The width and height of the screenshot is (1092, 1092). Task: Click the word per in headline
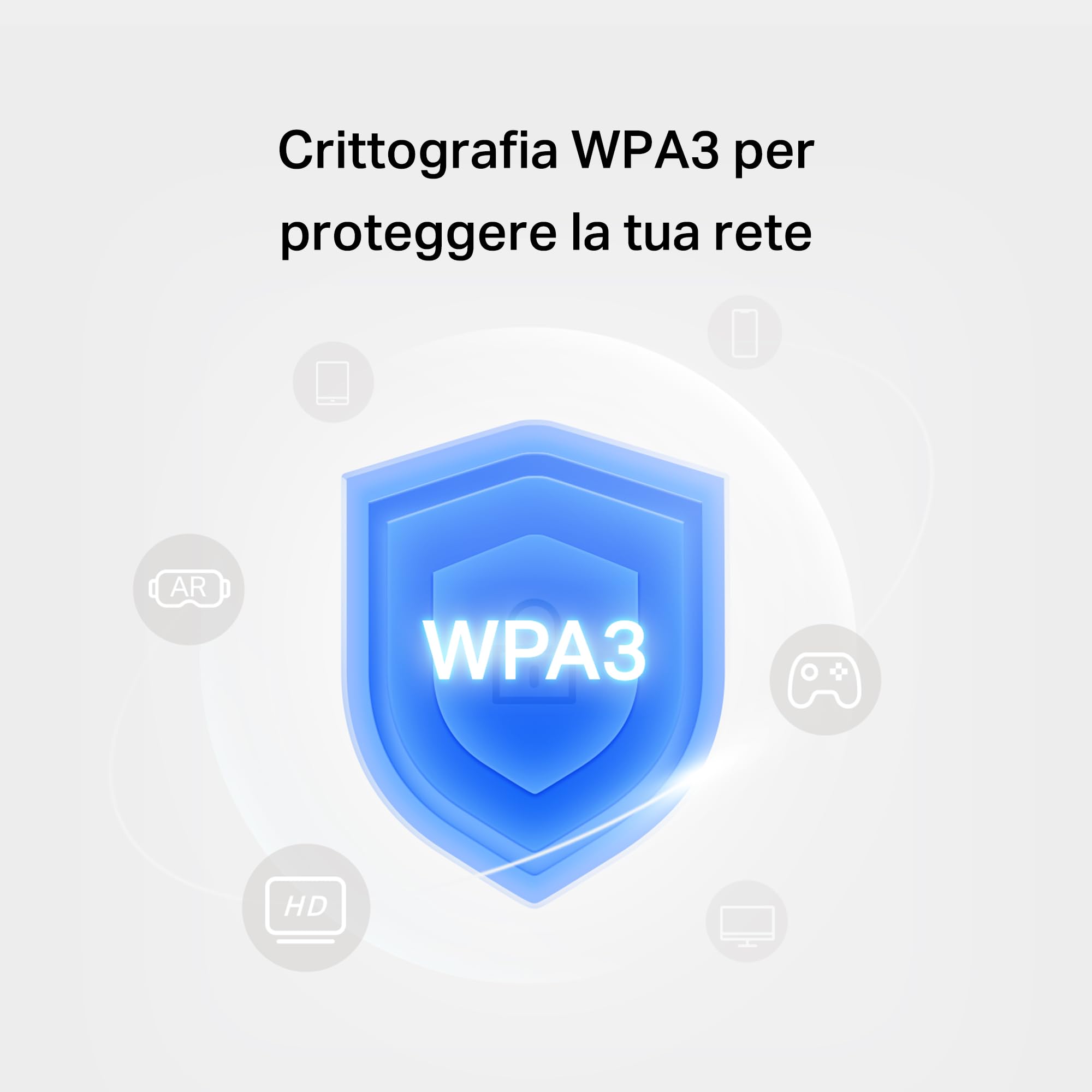pyautogui.click(x=774, y=154)
